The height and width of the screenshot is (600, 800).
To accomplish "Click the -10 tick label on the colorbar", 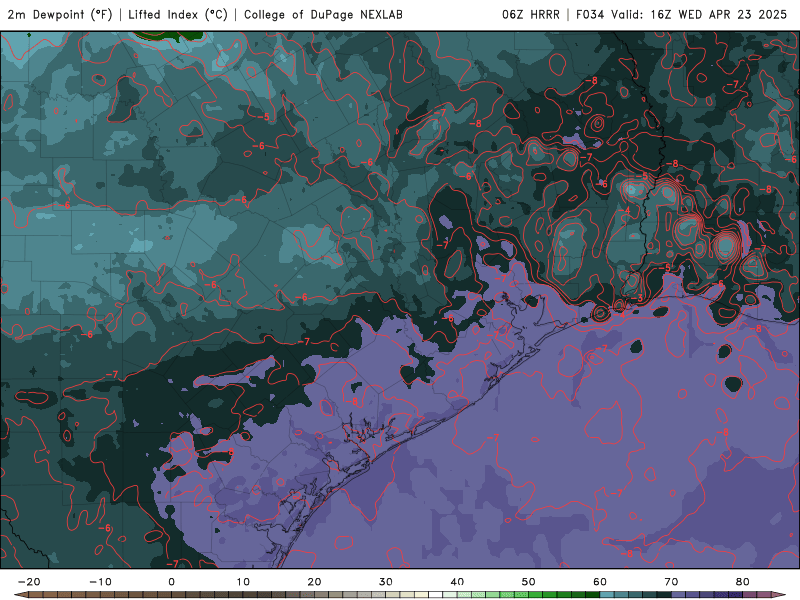I will point(100,582).
